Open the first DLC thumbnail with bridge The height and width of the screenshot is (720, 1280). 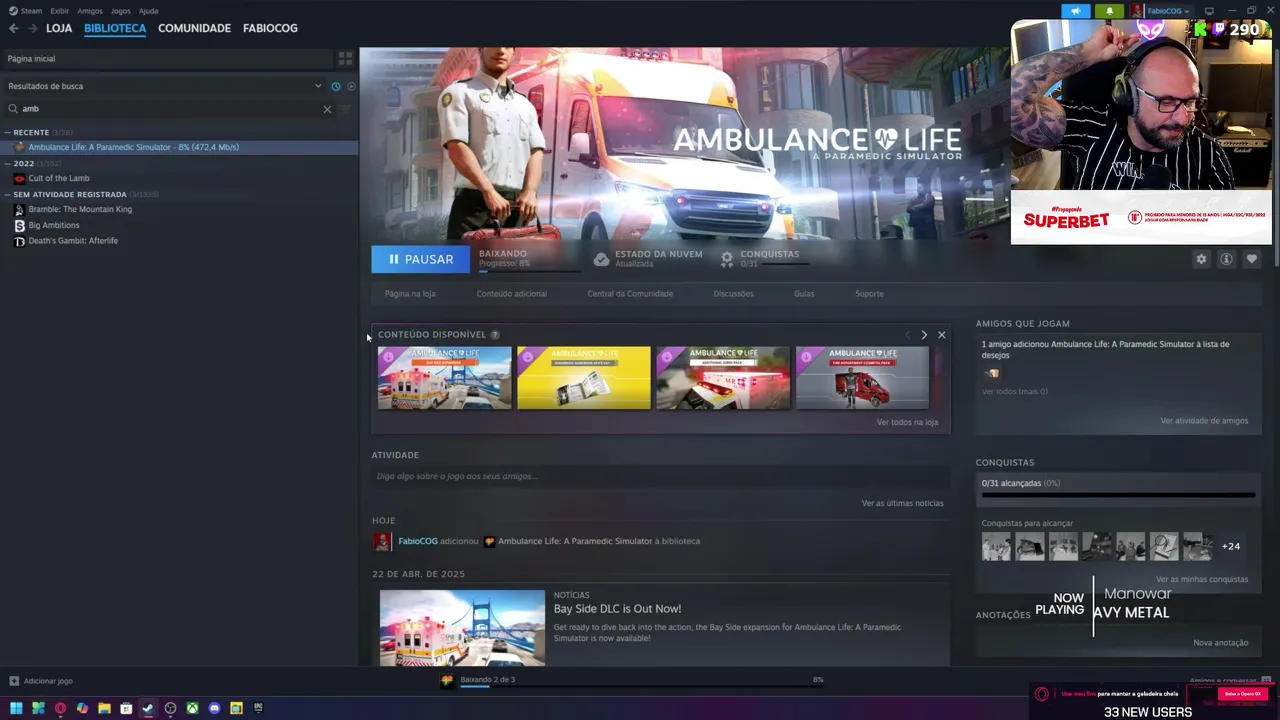(x=444, y=378)
